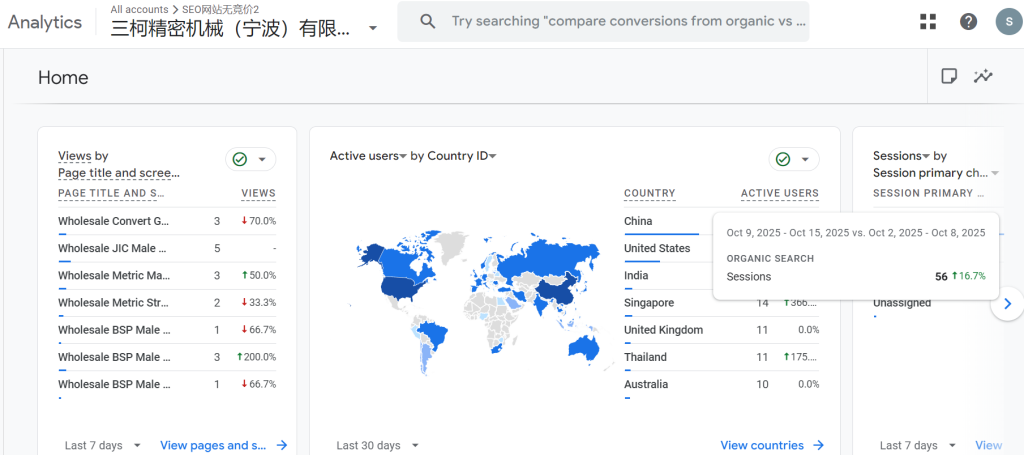
Task: Open the Google apps grid icon
Action: [928, 21]
